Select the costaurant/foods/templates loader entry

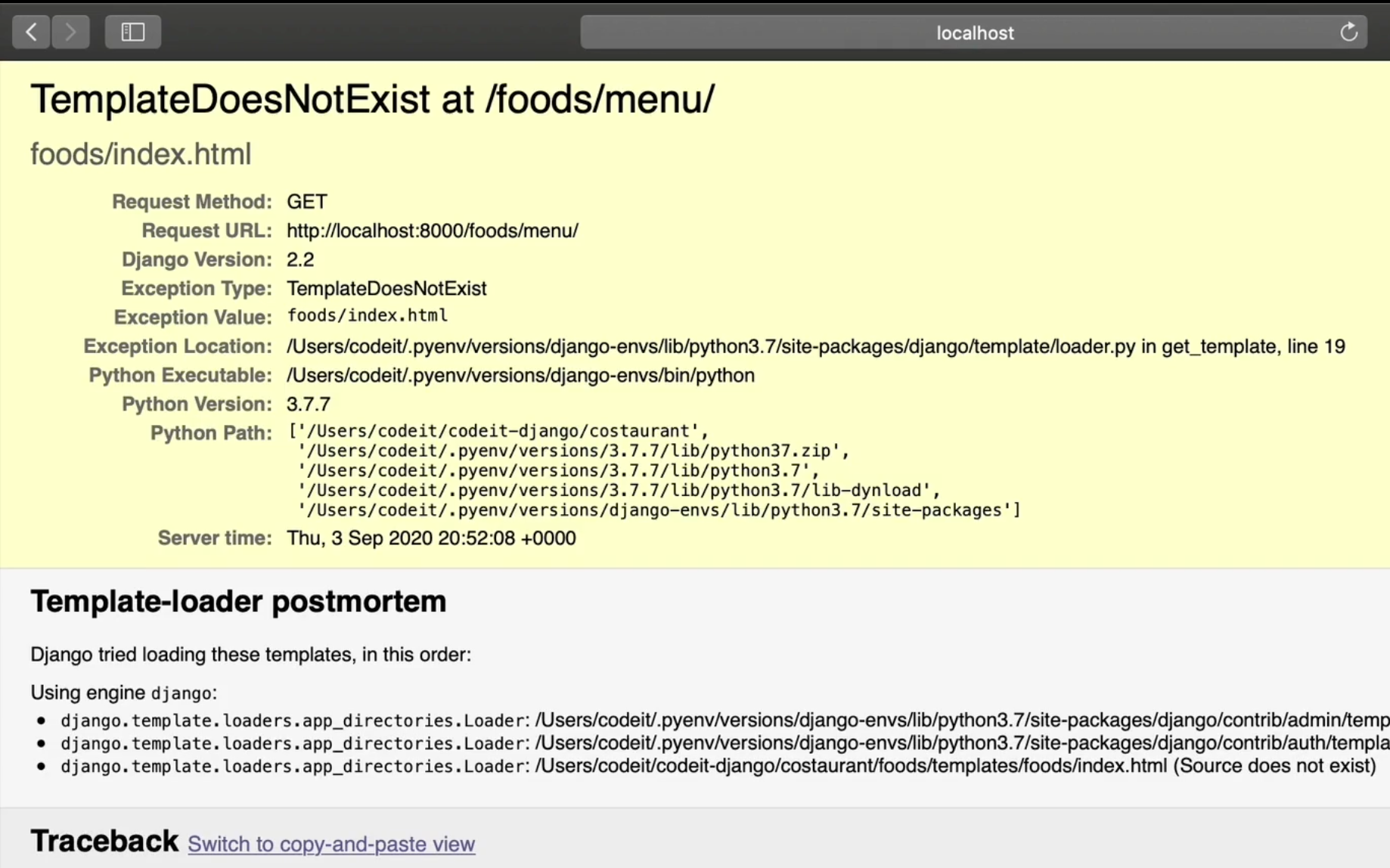718,766
